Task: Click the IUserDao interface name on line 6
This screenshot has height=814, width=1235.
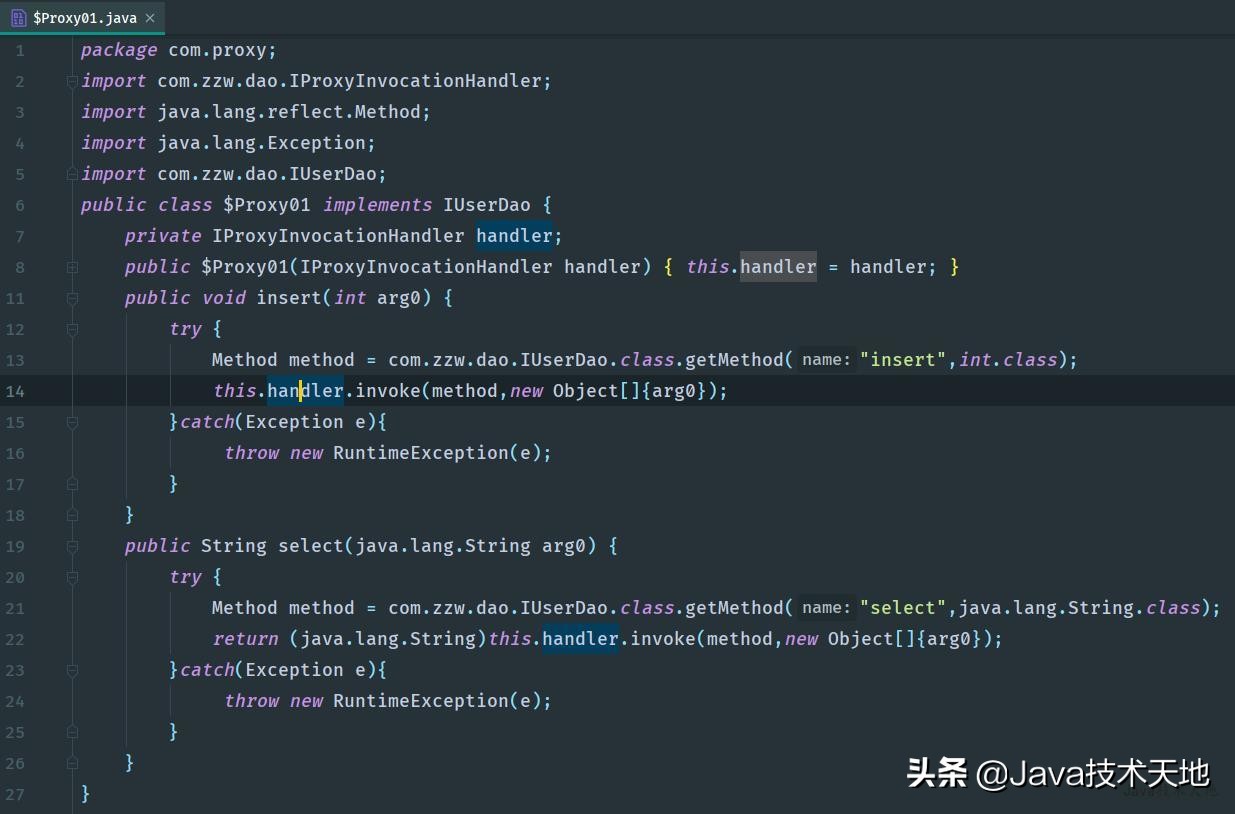Action: (487, 204)
